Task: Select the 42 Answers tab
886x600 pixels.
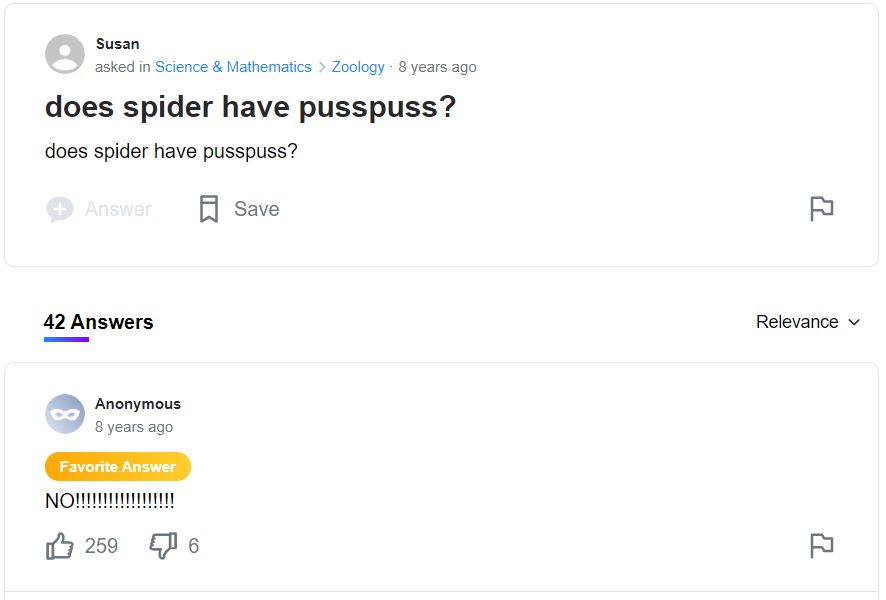Action: pyautogui.click(x=98, y=322)
